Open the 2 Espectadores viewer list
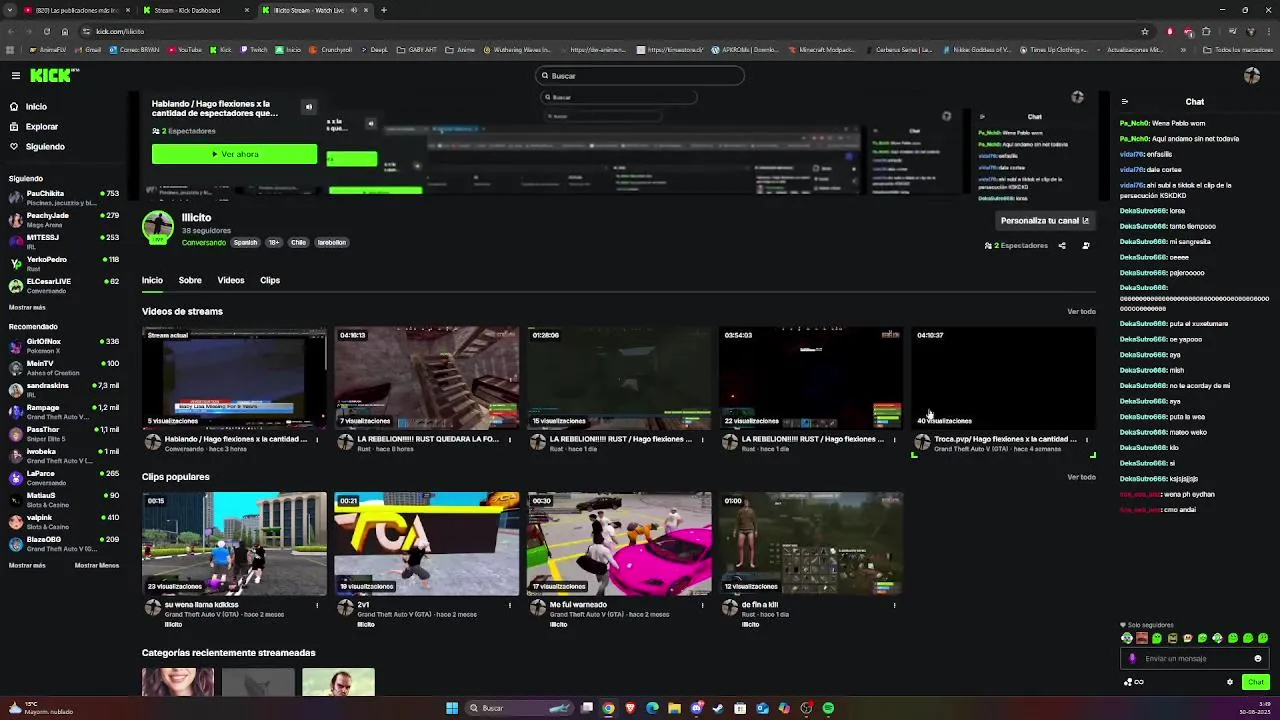The image size is (1280, 720). pyautogui.click(x=1016, y=245)
